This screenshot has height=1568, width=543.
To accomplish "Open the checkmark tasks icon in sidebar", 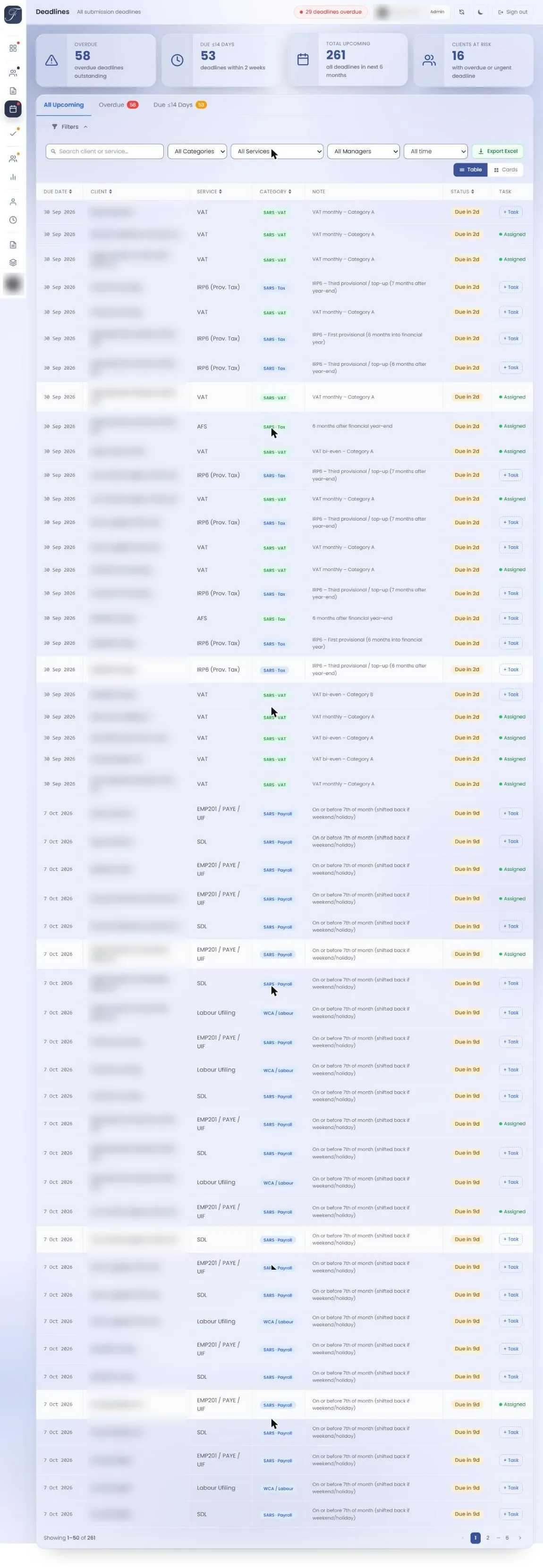I will pyautogui.click(x=13, y=133).
